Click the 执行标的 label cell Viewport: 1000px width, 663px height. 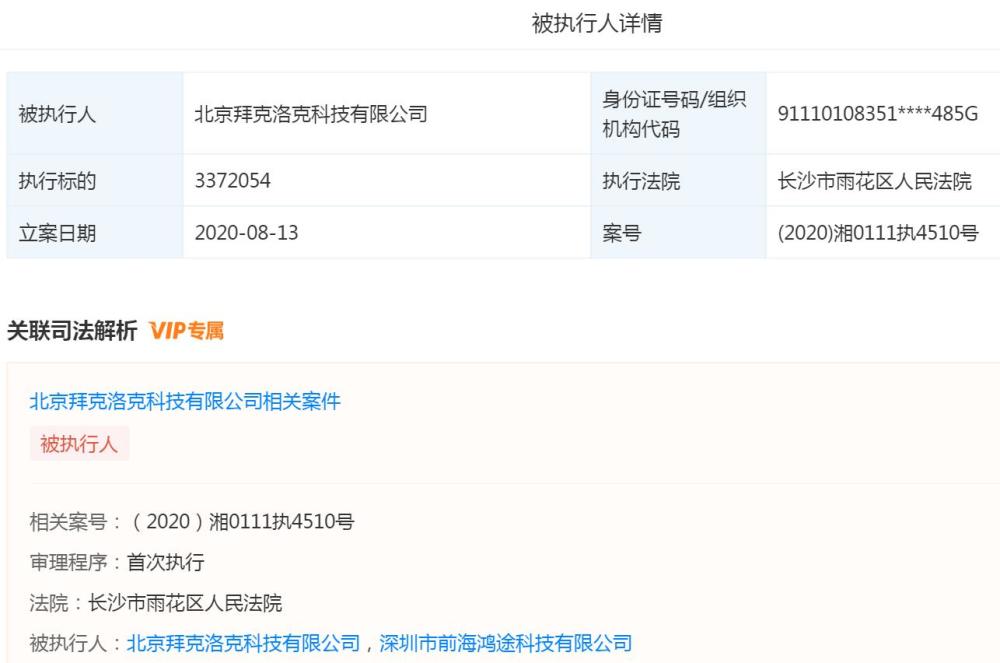pyautogui.click(x=95, y=180)
